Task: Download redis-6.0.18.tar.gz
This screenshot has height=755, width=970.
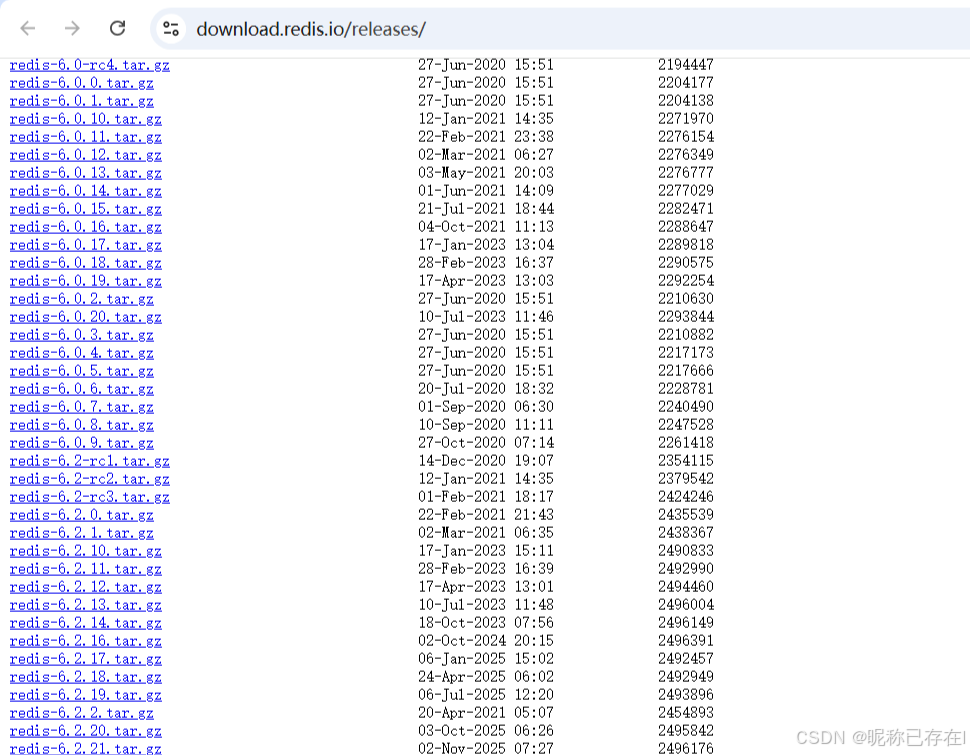Action: (85, 263)
